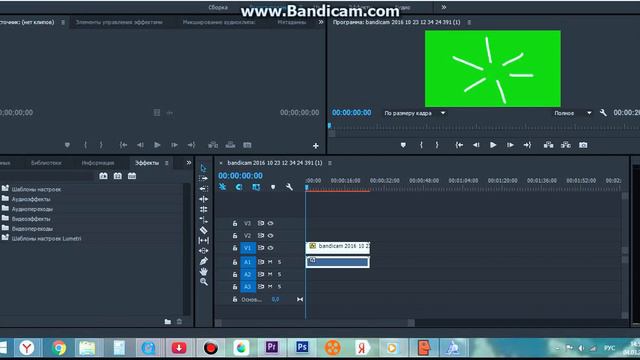Open the Effects tab panel menu
This screenshot has height=360, width=640.
(x=167, y=163)
